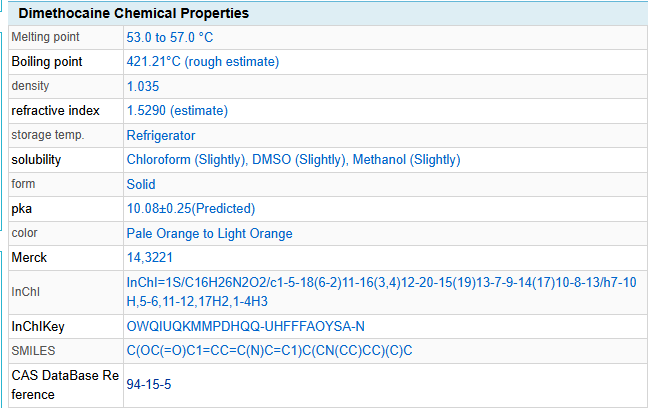This screenshot has width=648, height=408.
Task: Select the boiling point value 421.21°C
Action: tap(202, 61)
